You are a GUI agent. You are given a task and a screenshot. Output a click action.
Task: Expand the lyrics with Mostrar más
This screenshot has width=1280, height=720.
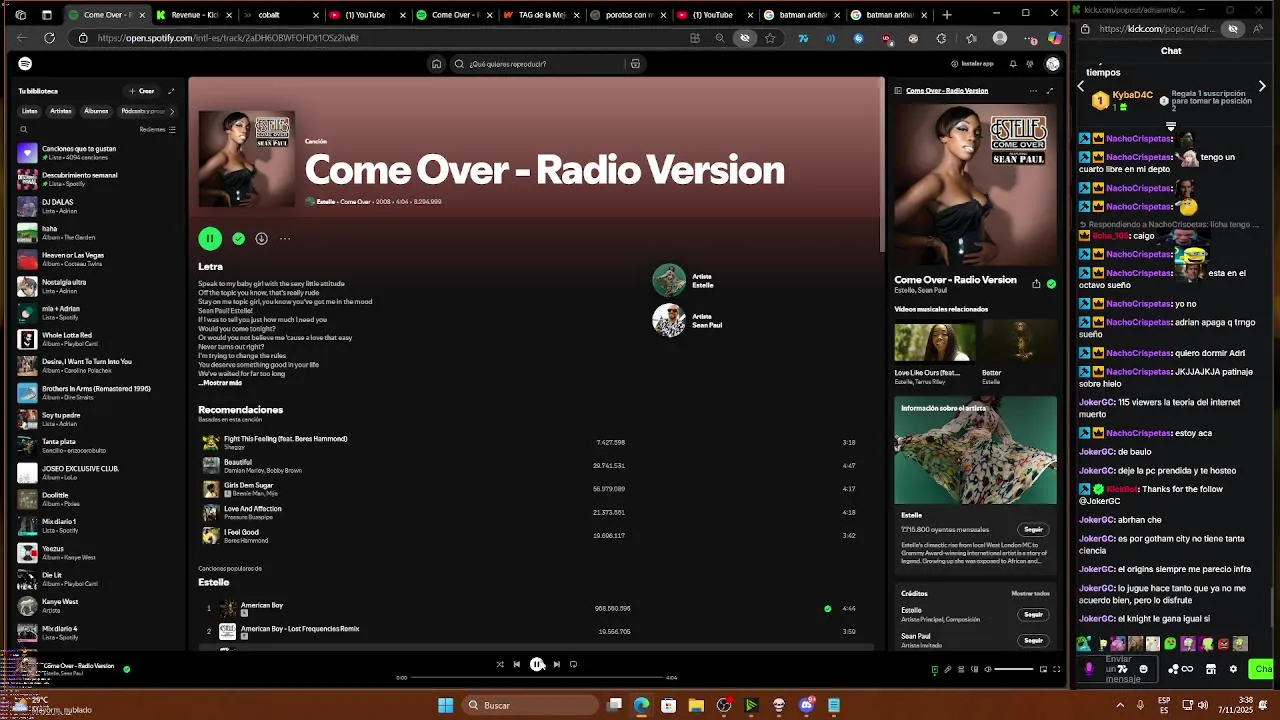click(x=220, y=383)
